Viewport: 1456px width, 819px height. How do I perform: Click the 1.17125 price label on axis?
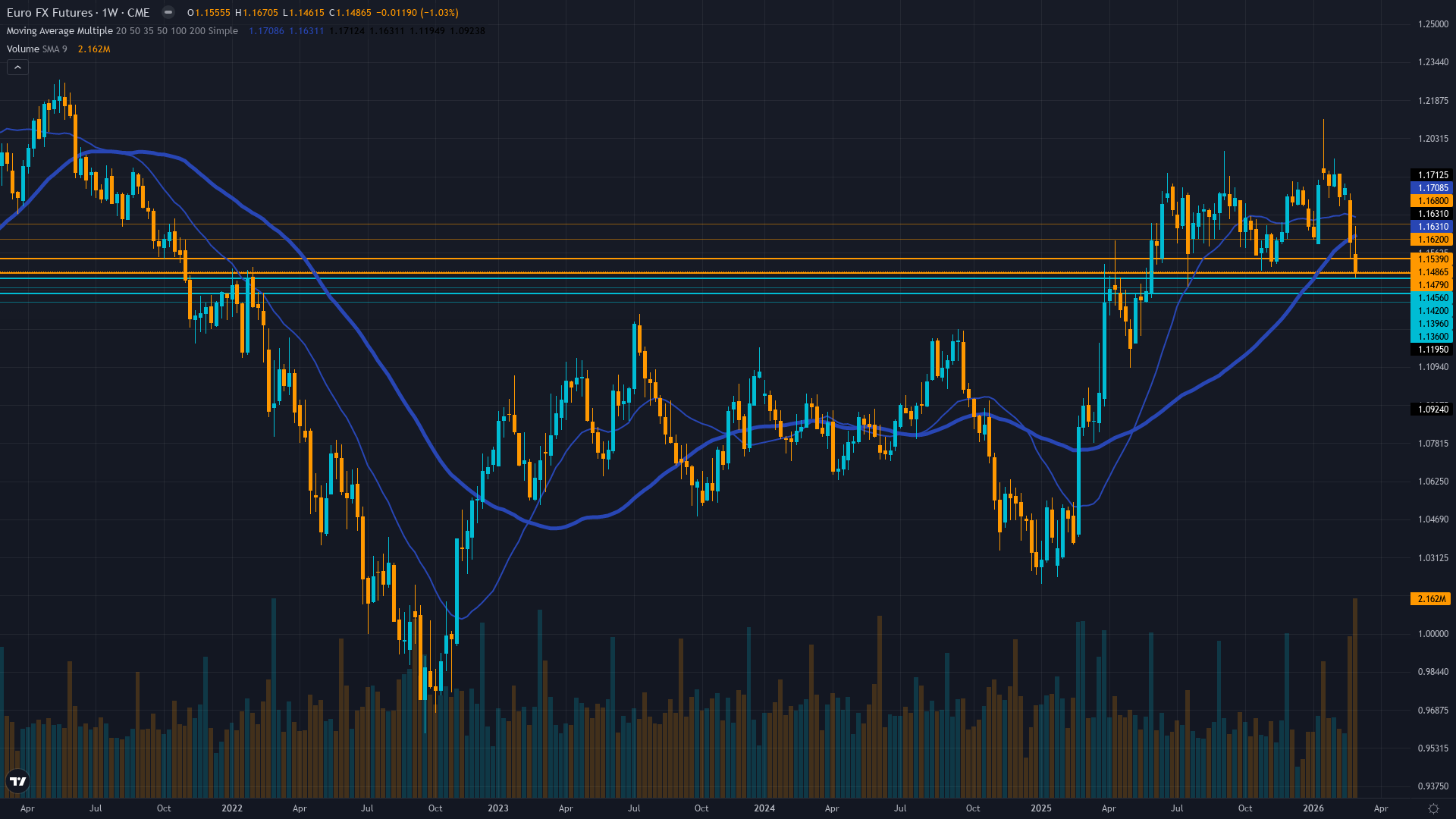pyautogui.click(x=1431, y=175)
